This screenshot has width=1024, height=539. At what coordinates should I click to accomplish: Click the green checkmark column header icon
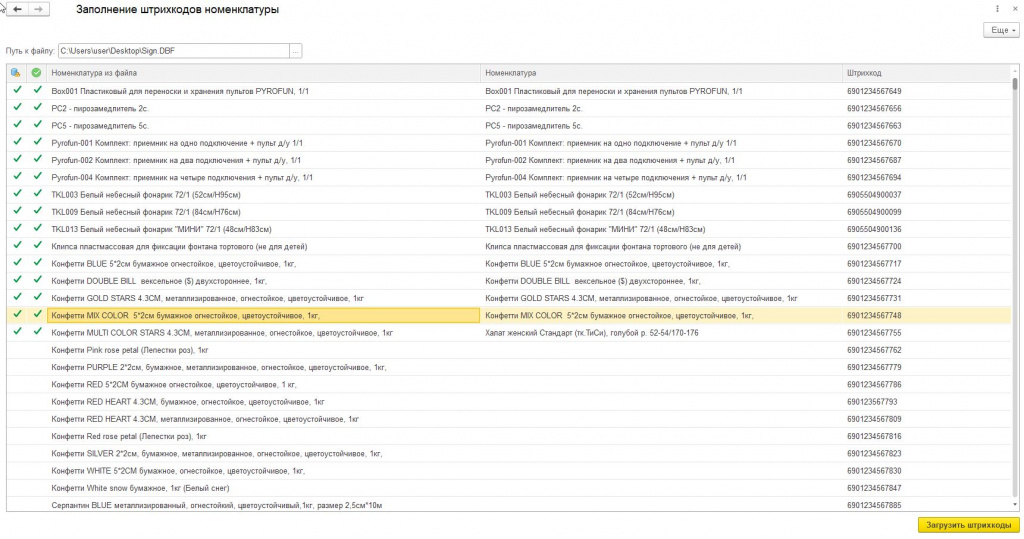[x=36, y=73]
